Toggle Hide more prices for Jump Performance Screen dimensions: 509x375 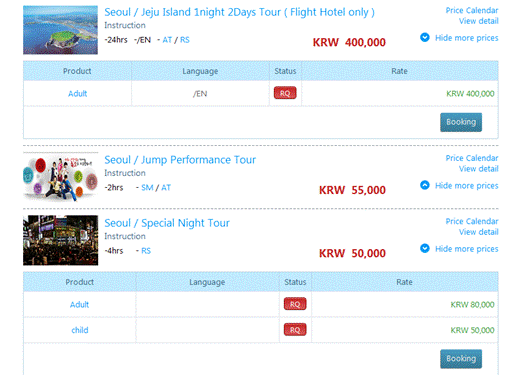[x=466, y=185]
